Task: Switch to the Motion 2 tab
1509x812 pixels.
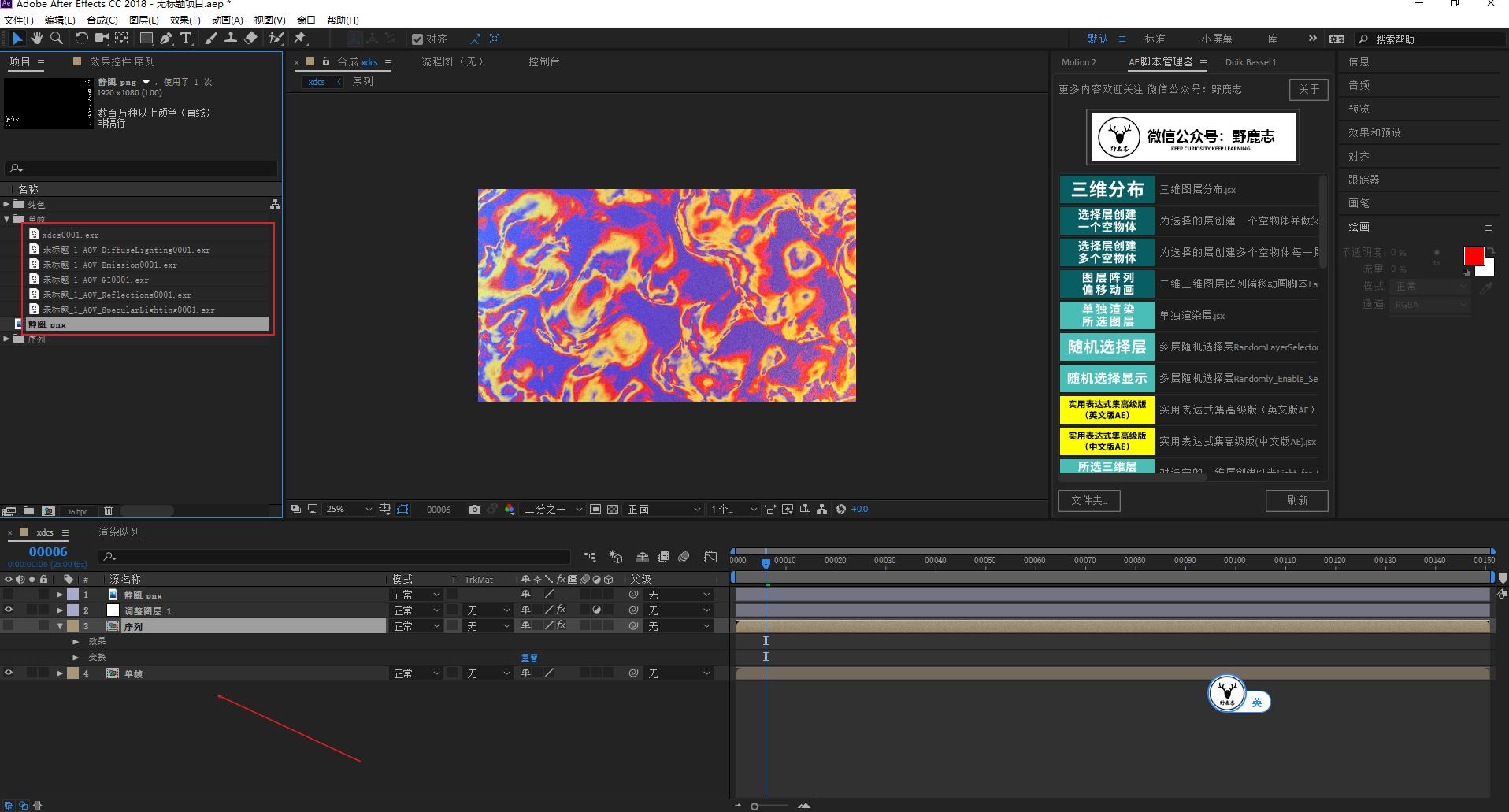Action: (1079, 62)
